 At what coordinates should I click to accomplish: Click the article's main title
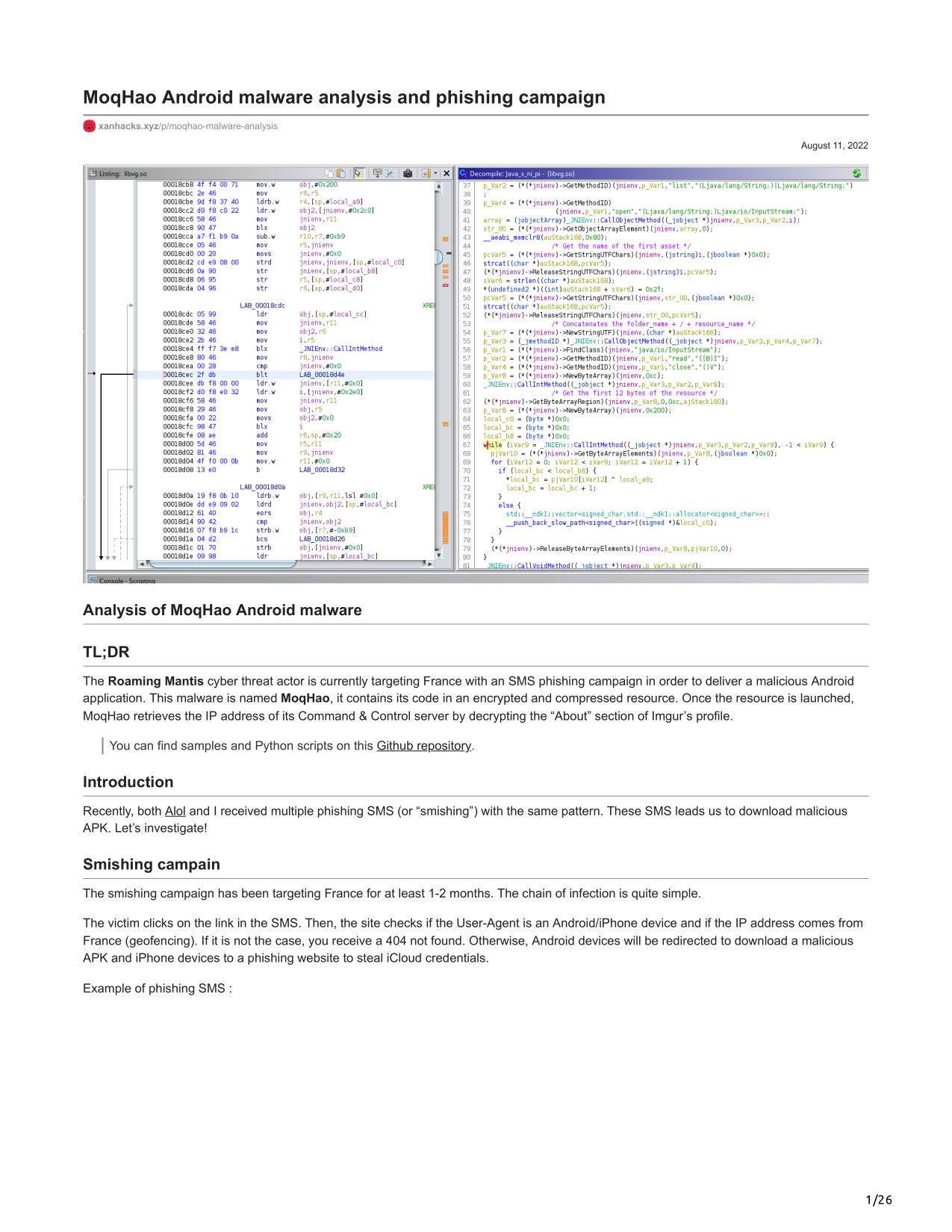(x=344, y=98)
